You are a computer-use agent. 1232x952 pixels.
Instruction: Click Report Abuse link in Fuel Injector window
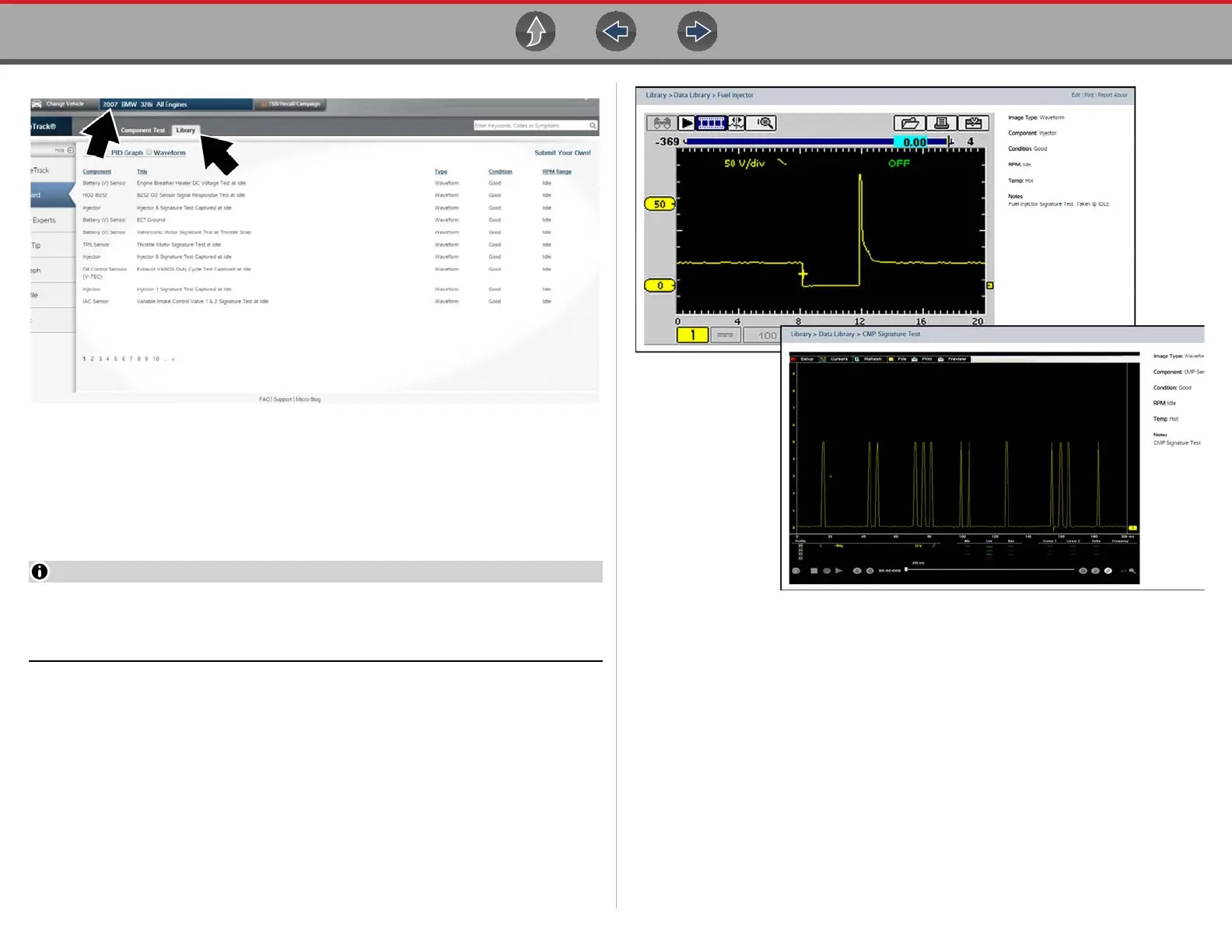pos(1112,95)
